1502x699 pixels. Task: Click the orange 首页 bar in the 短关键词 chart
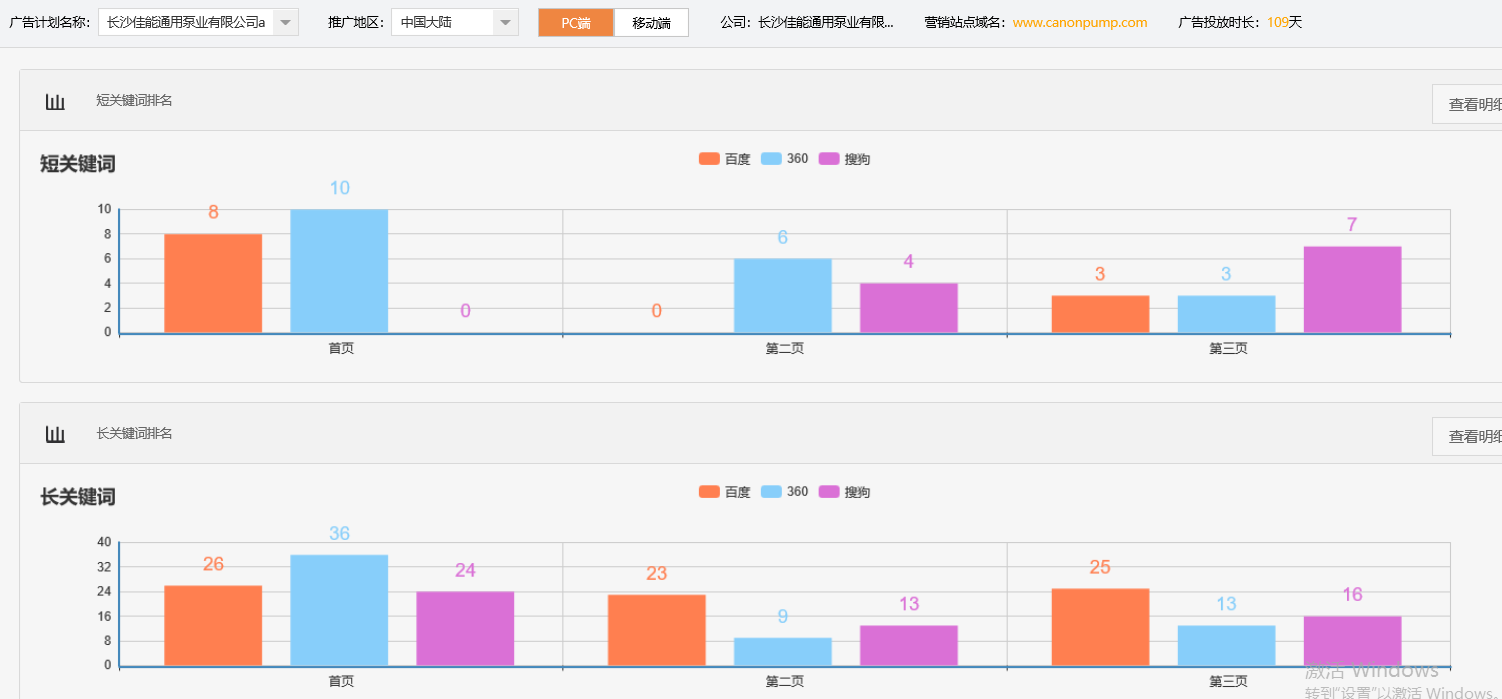tap(212, 285)
